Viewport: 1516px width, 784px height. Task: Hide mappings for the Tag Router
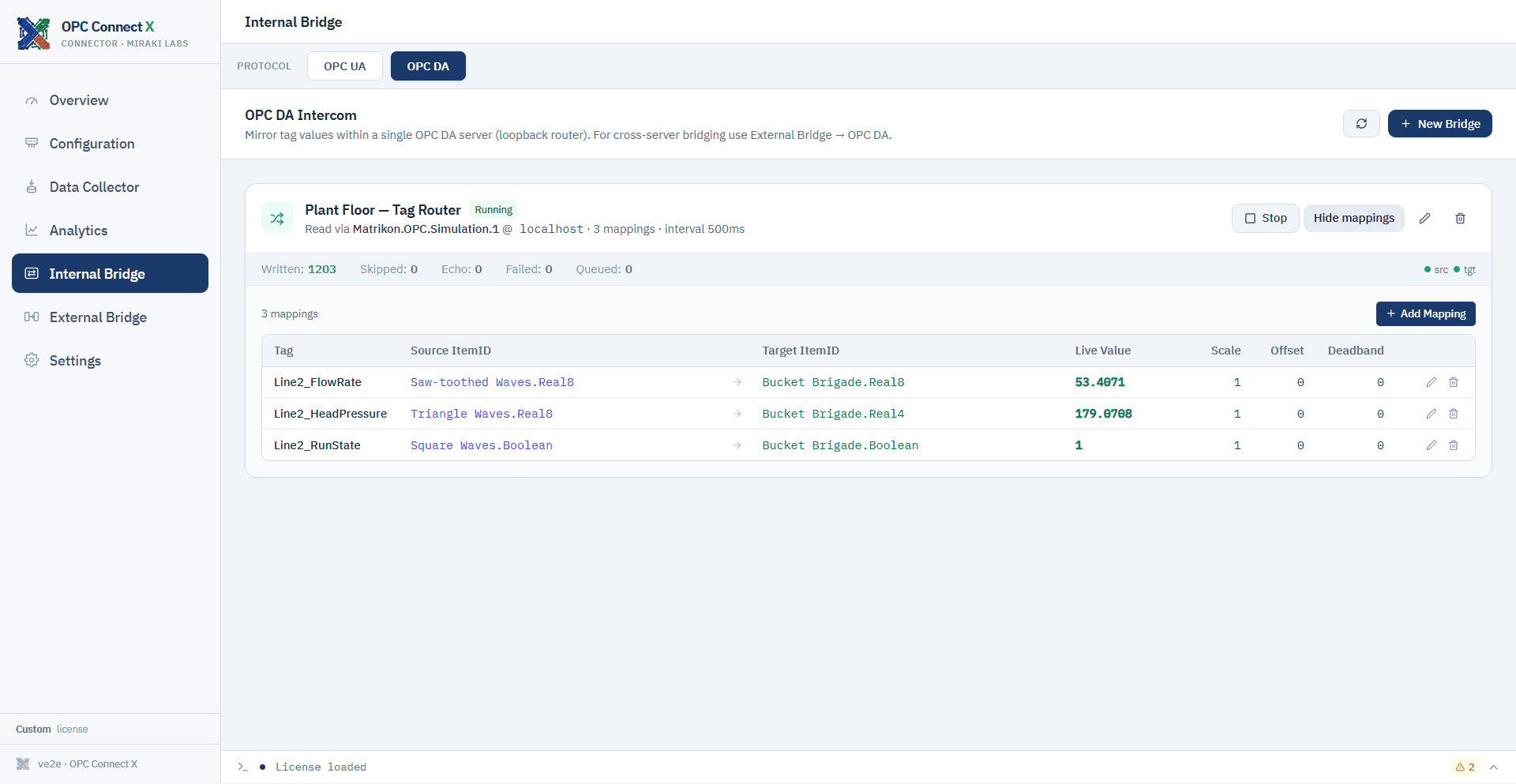tap(1353, 218)
